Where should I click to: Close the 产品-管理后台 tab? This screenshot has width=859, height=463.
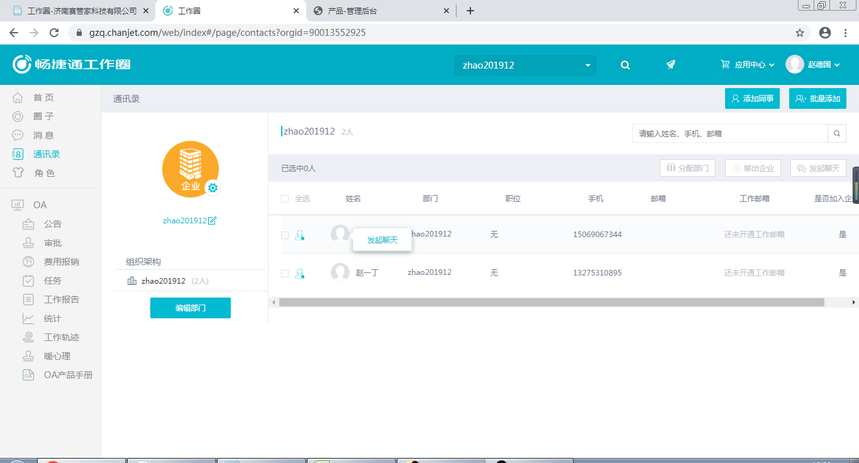click(x=446, y=11)
